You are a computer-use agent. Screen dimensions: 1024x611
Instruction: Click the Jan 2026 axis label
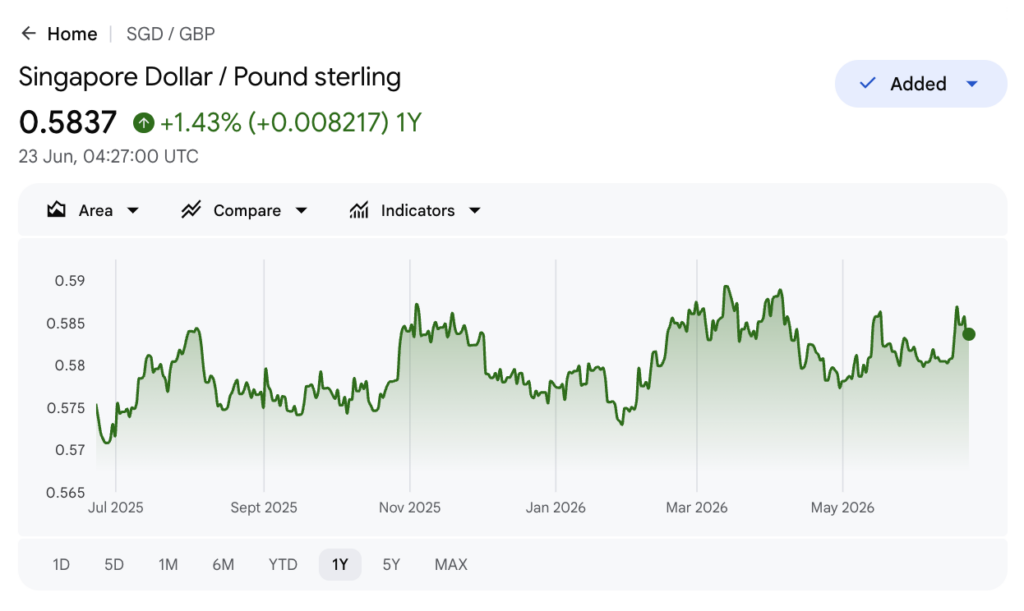tap(556, 508)
